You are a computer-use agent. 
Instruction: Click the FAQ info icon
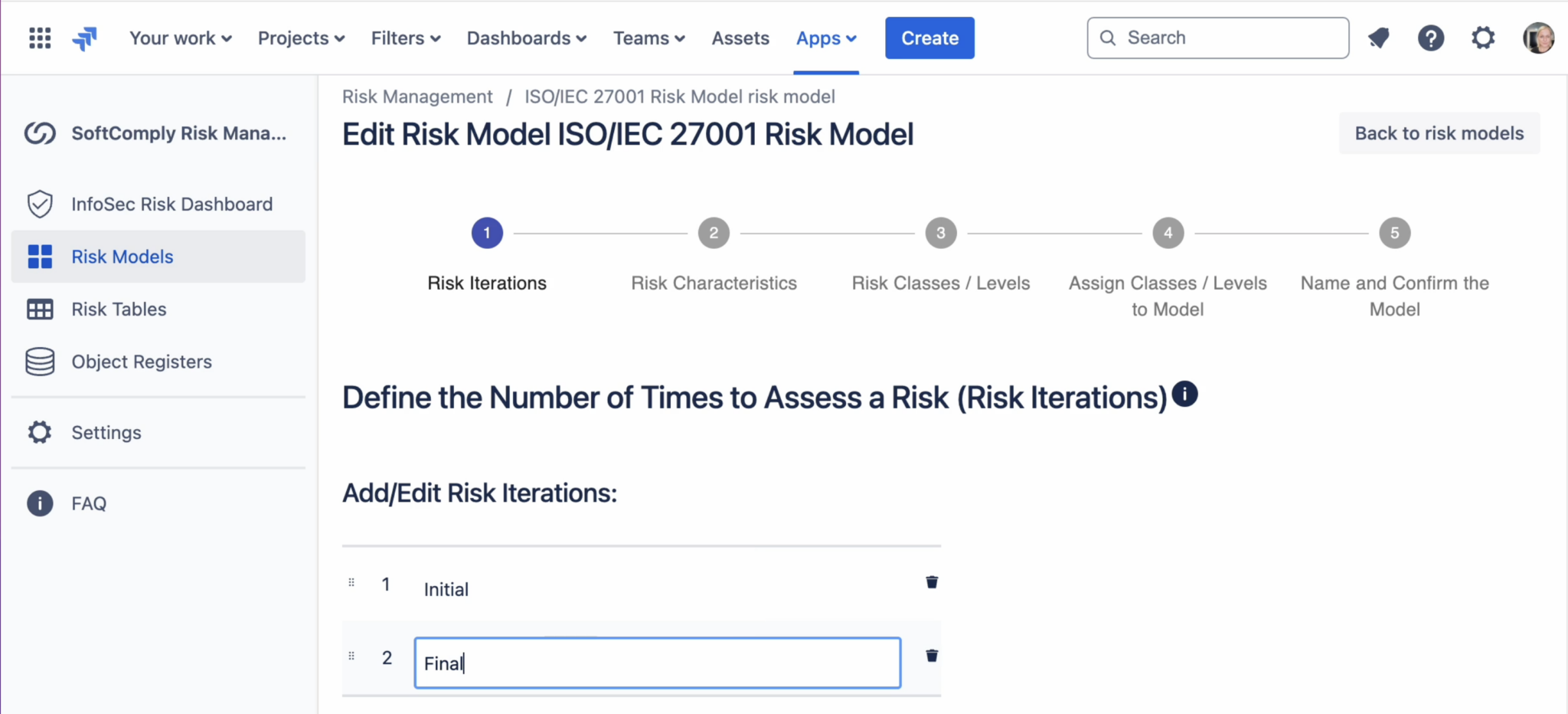[40, 503]
